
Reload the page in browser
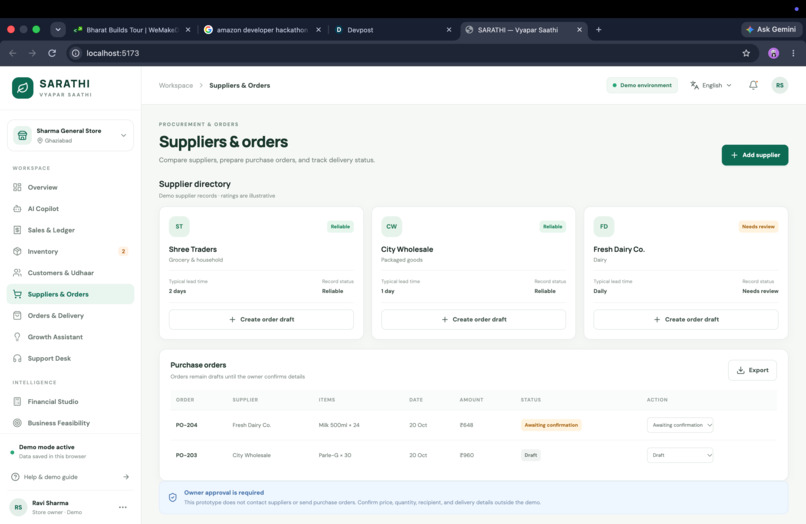coord(52,53)
